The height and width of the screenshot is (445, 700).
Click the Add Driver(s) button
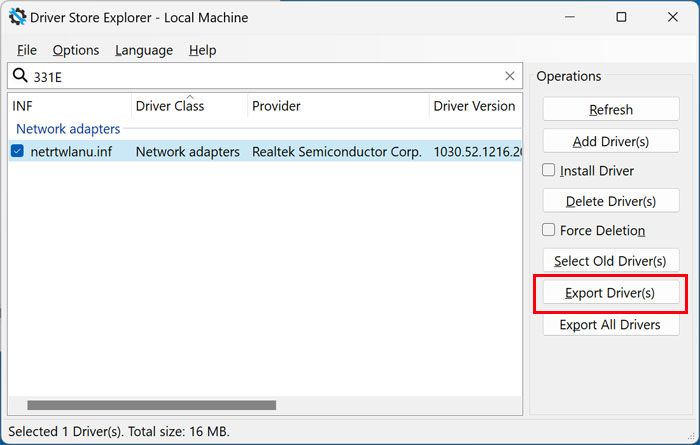click(x=611, y=141)
